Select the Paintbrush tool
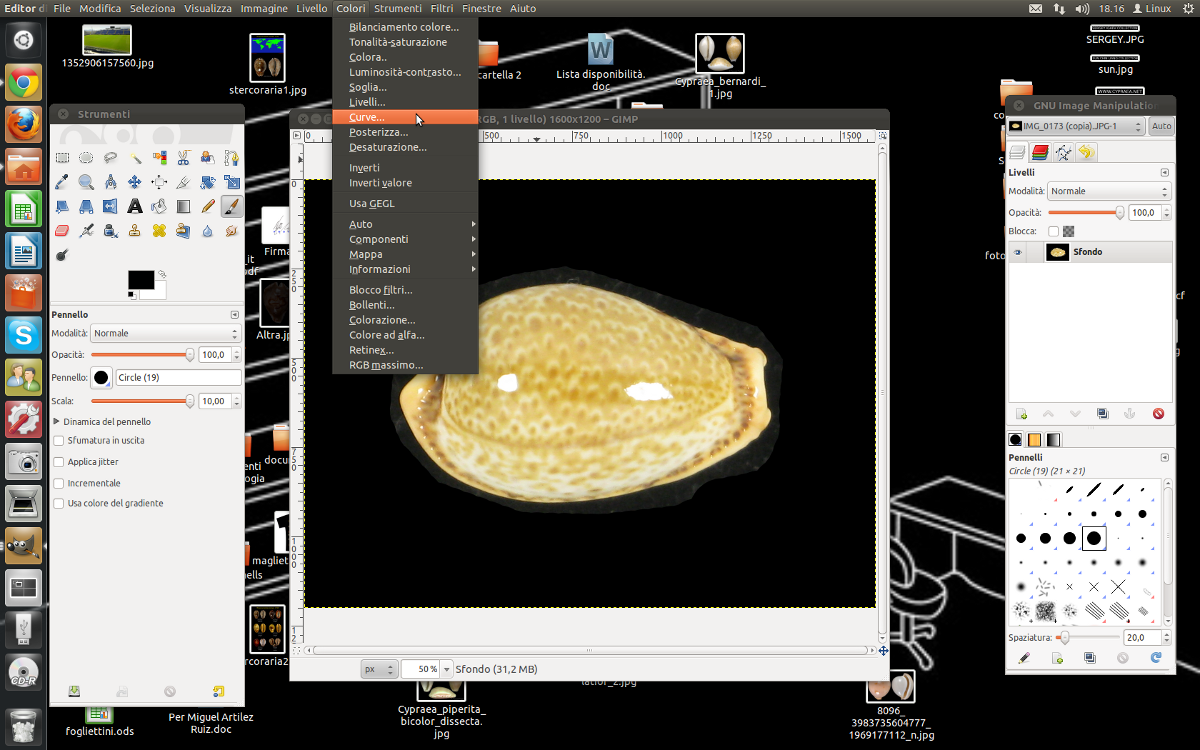Screen dimensions: 1200x750 (x=232, y=207)
